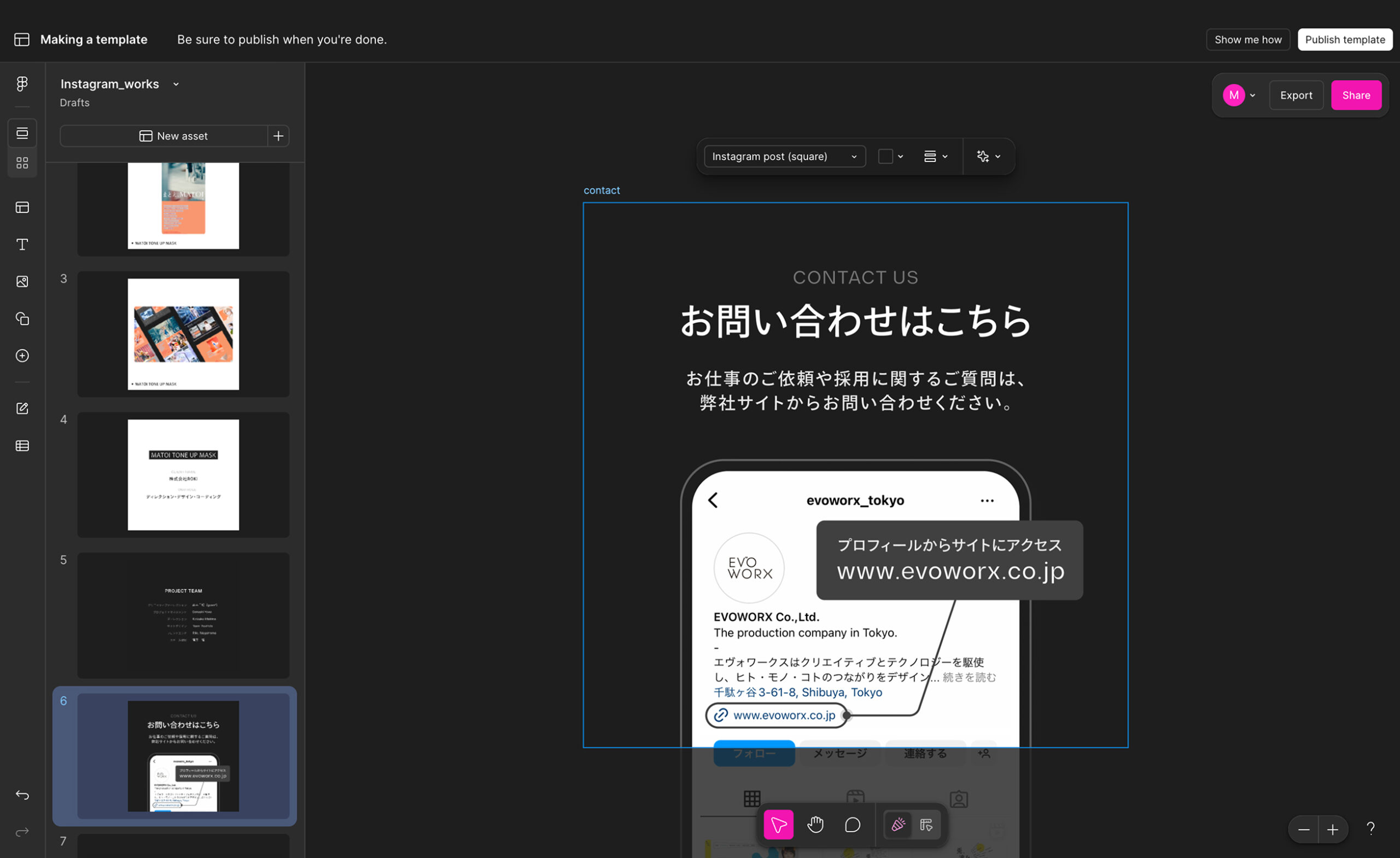
Task: Click the pink Share button
Action: pyautogui.click(x=1356, y=96)
